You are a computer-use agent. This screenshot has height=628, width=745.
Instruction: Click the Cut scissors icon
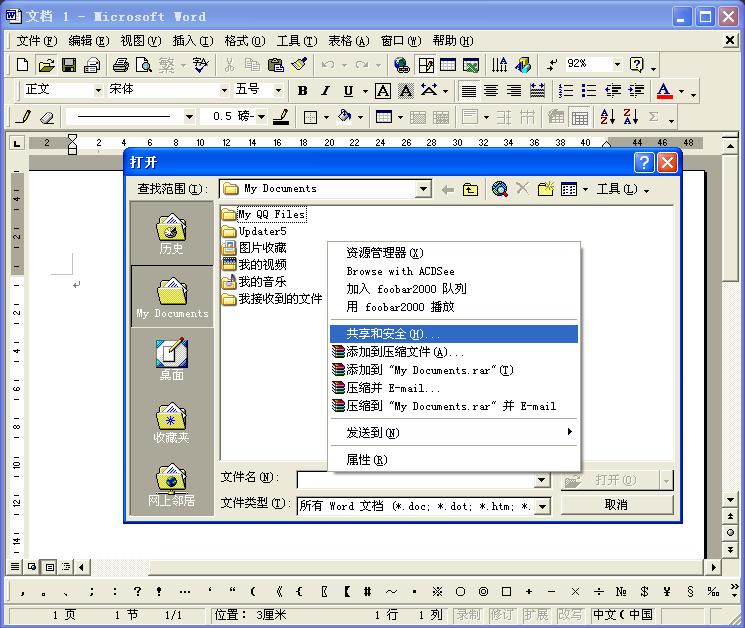click(229, 65)
